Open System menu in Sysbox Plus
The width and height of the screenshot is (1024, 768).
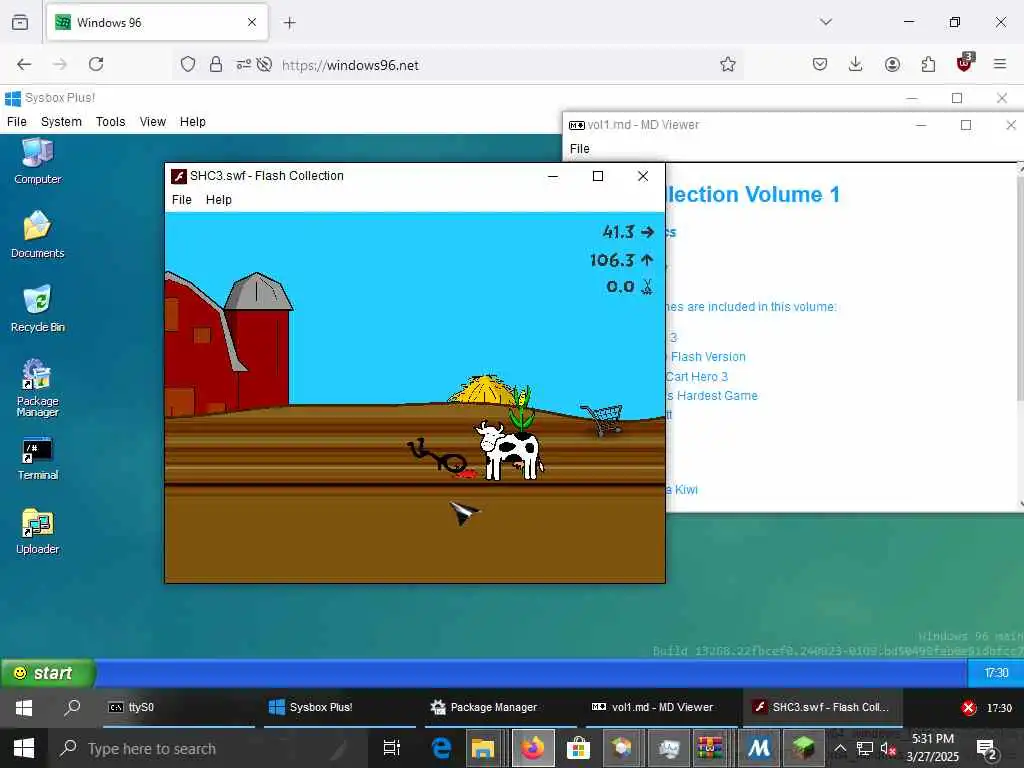coord(61,121)
